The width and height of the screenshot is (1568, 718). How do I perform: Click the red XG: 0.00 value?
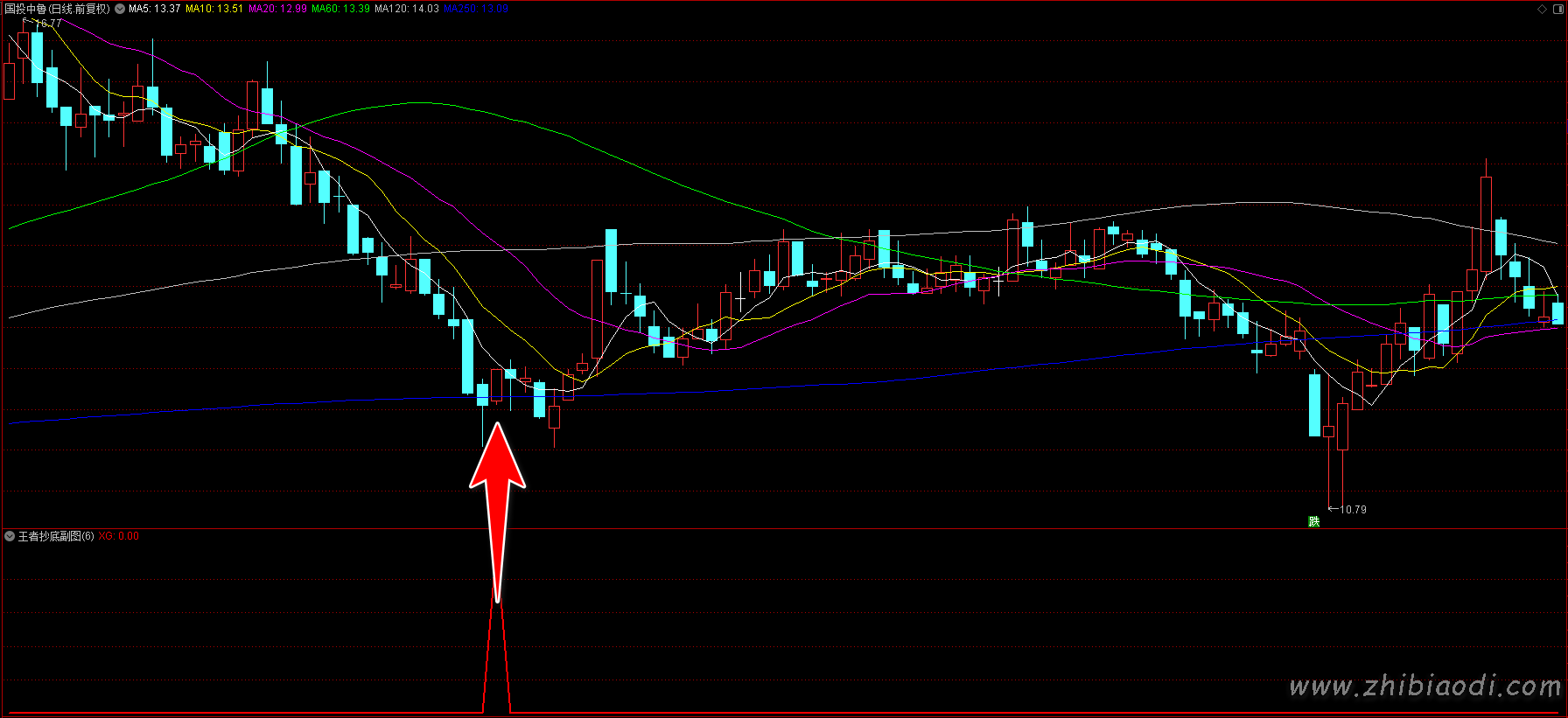118,536
